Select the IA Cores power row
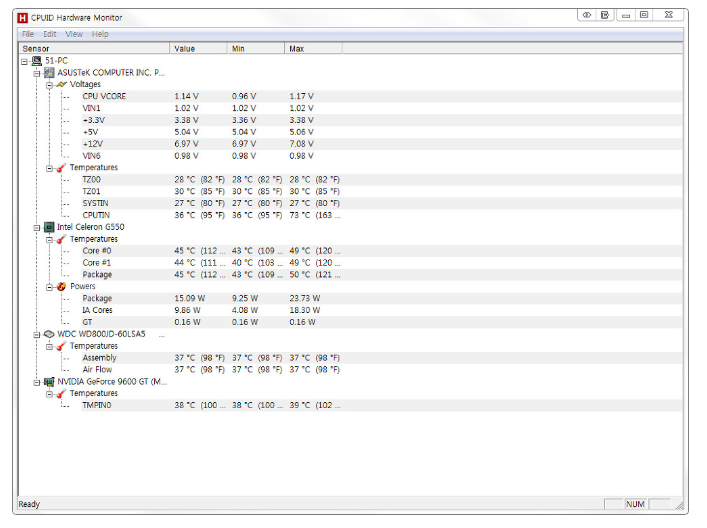This screenshot has width=707, height=528. point(381,310)
